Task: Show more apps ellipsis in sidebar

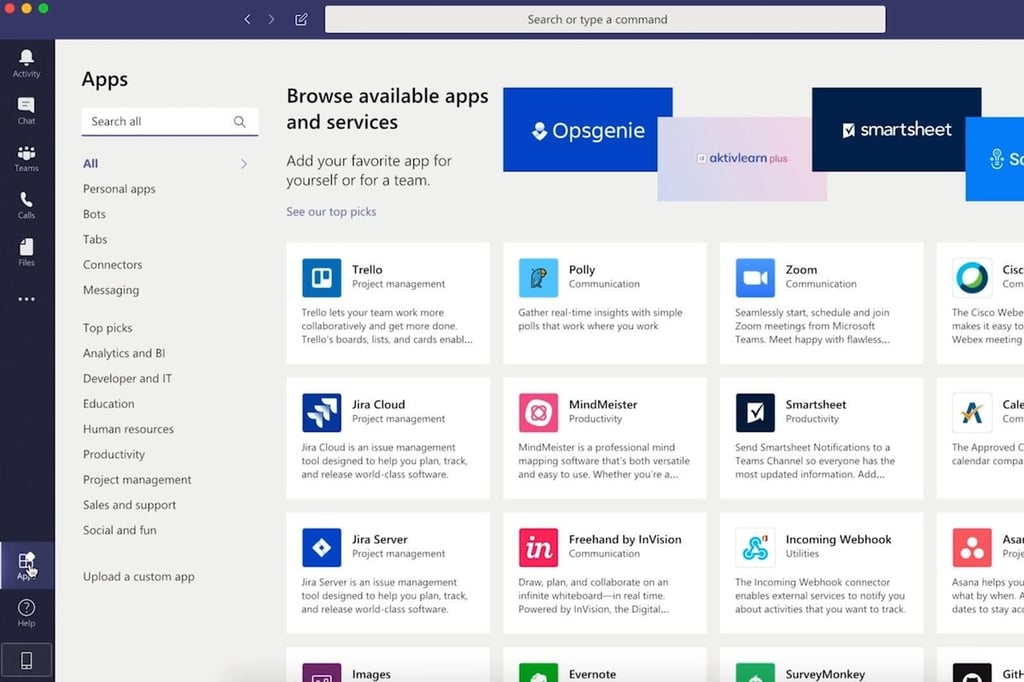Action: coord(26,299)
